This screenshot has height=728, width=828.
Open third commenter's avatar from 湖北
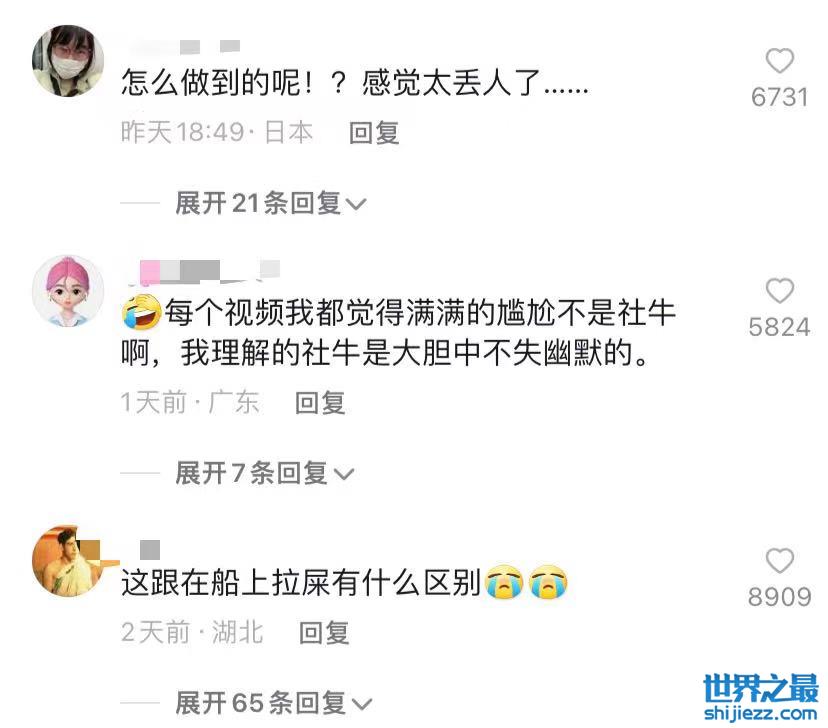[x=68, y=561]
